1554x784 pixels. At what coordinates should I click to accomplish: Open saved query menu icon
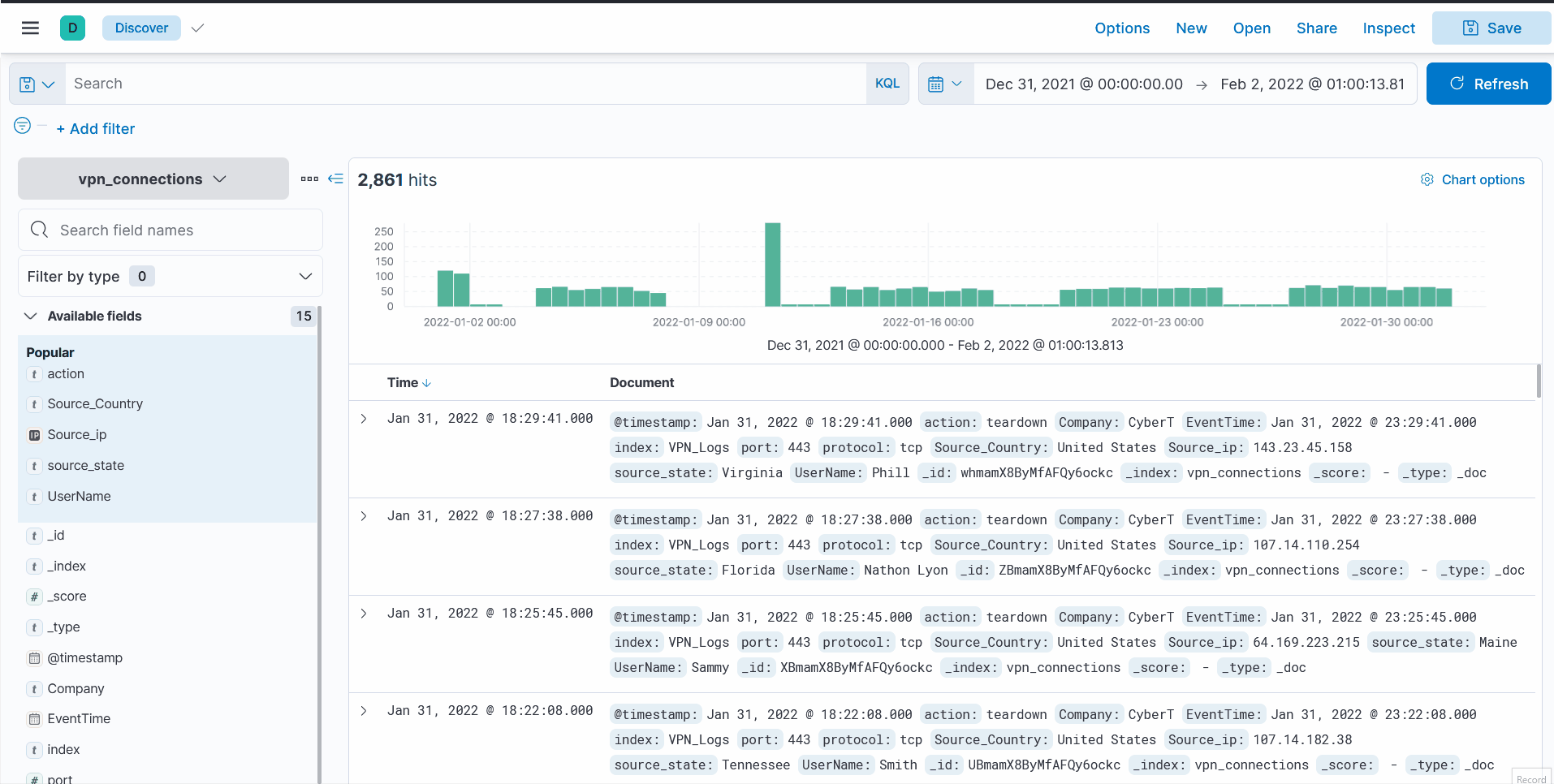coord(37,84)
